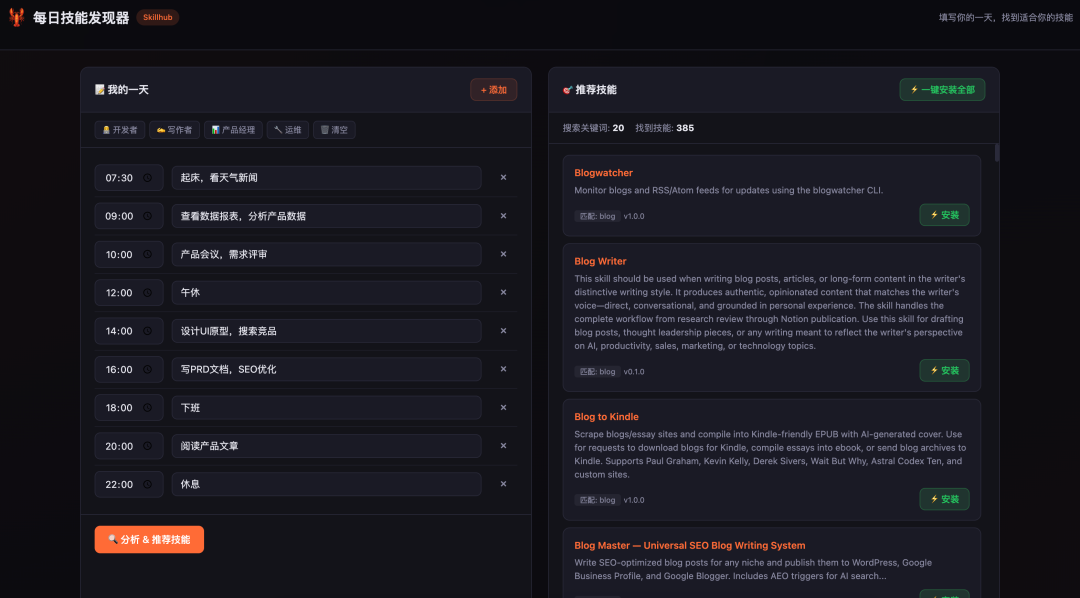Click the 添加 button to add entry
This screenshot has height=598, width=1080.
[493, 90]
